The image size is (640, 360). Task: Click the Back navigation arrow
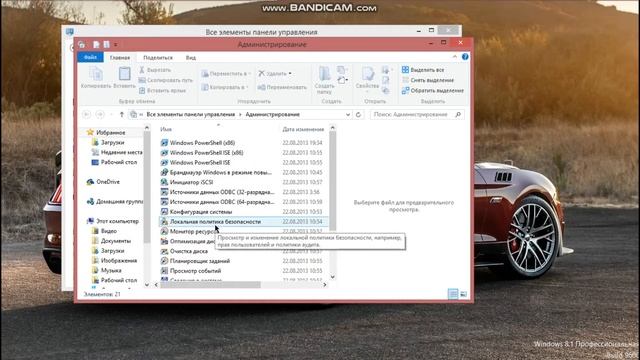(x=87, y=115)
